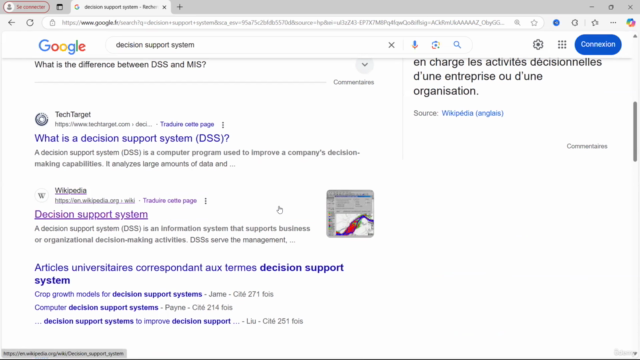Click 'Traduire cette page' for Wikipedia
This screenshot has height=360, width=640.
[x=170, y=200]
